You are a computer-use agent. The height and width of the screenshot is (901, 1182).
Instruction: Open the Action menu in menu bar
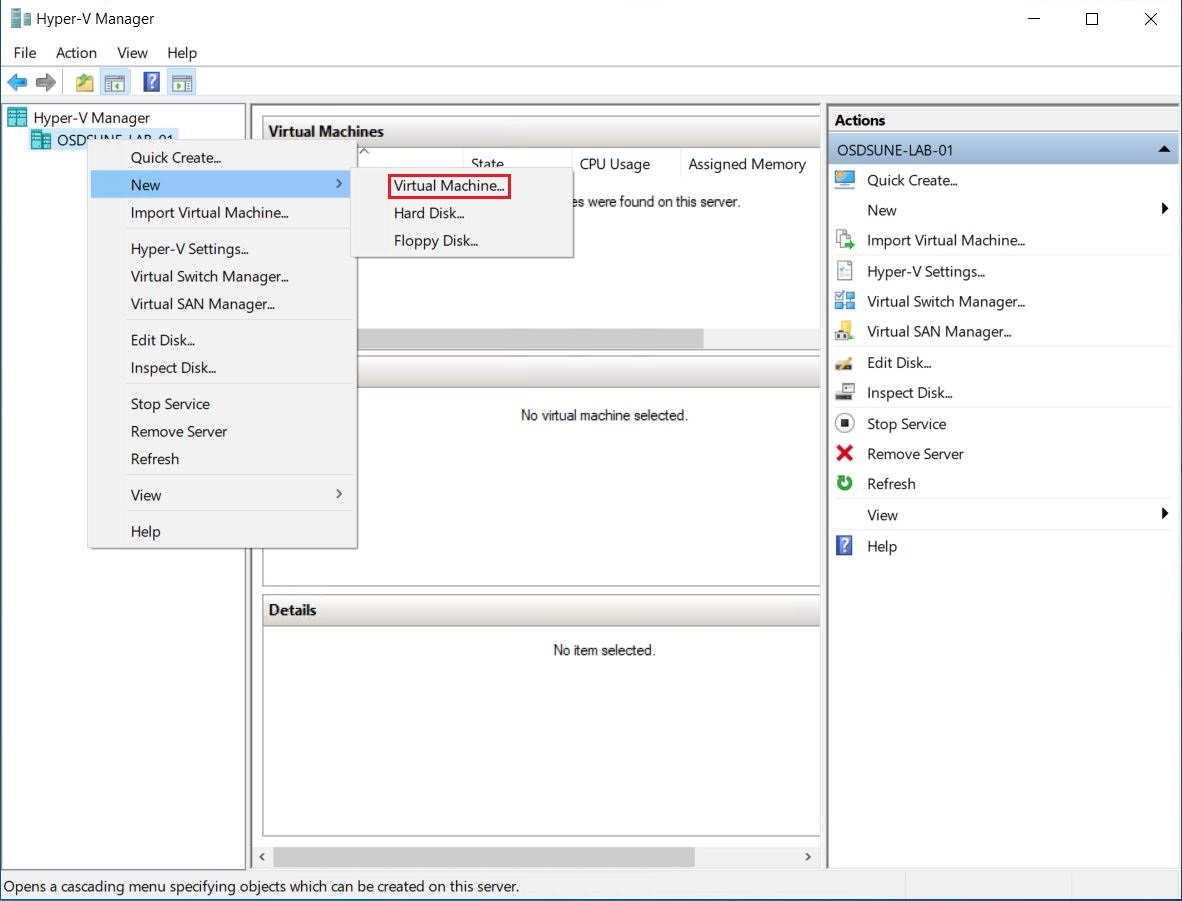76,53
